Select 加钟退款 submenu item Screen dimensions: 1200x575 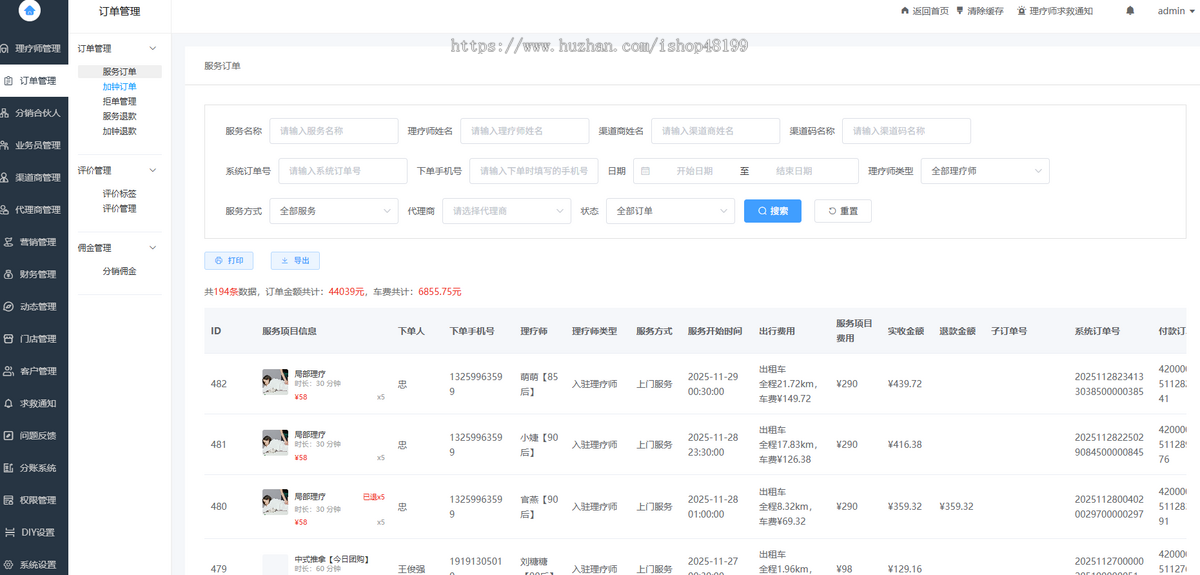click(x=119, y=131)
